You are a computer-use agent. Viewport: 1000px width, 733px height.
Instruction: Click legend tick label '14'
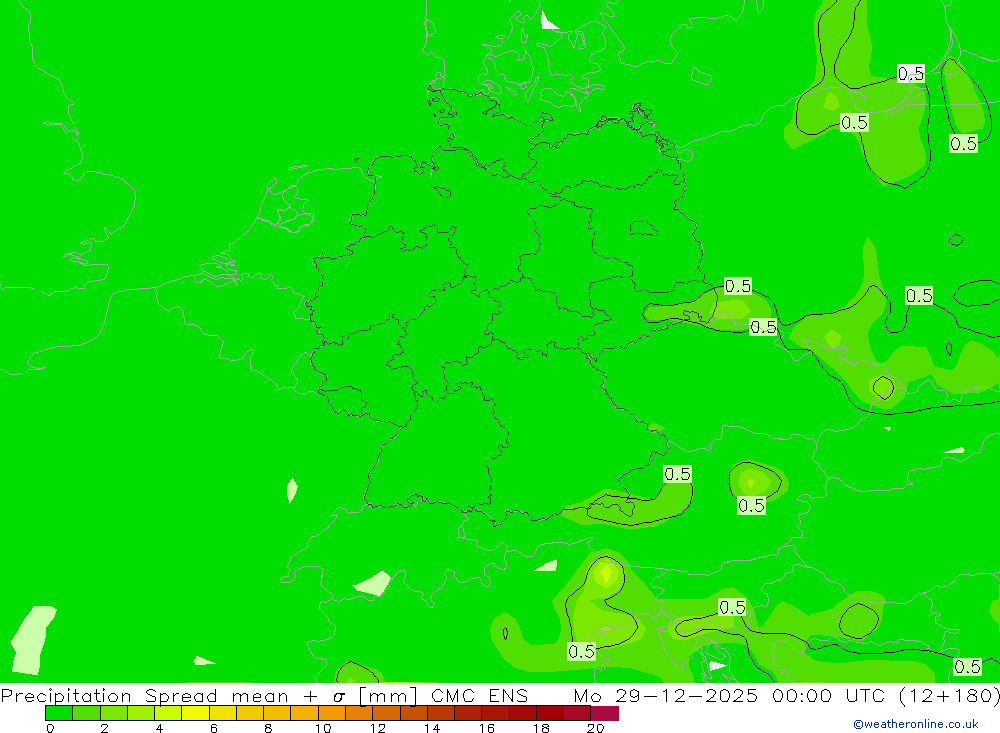[x=432, y=728]
